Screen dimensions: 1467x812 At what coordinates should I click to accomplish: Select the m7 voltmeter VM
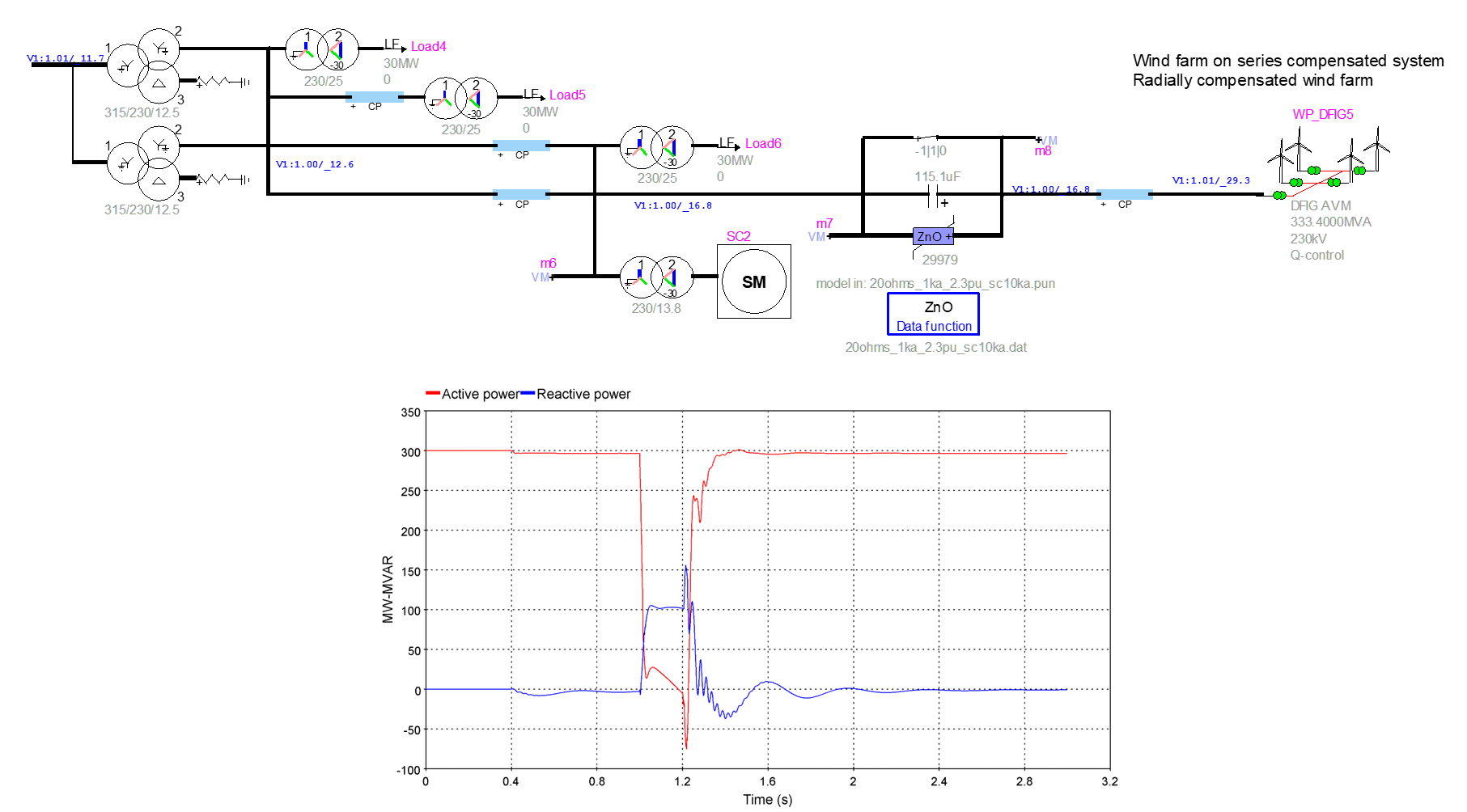coord(816,237)
